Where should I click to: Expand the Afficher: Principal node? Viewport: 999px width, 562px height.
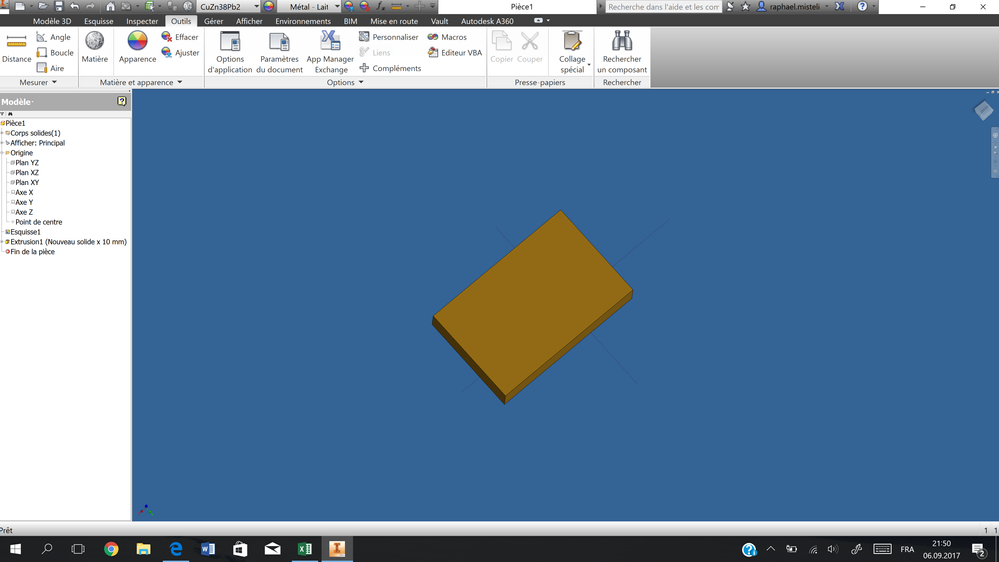click(3, 143)
